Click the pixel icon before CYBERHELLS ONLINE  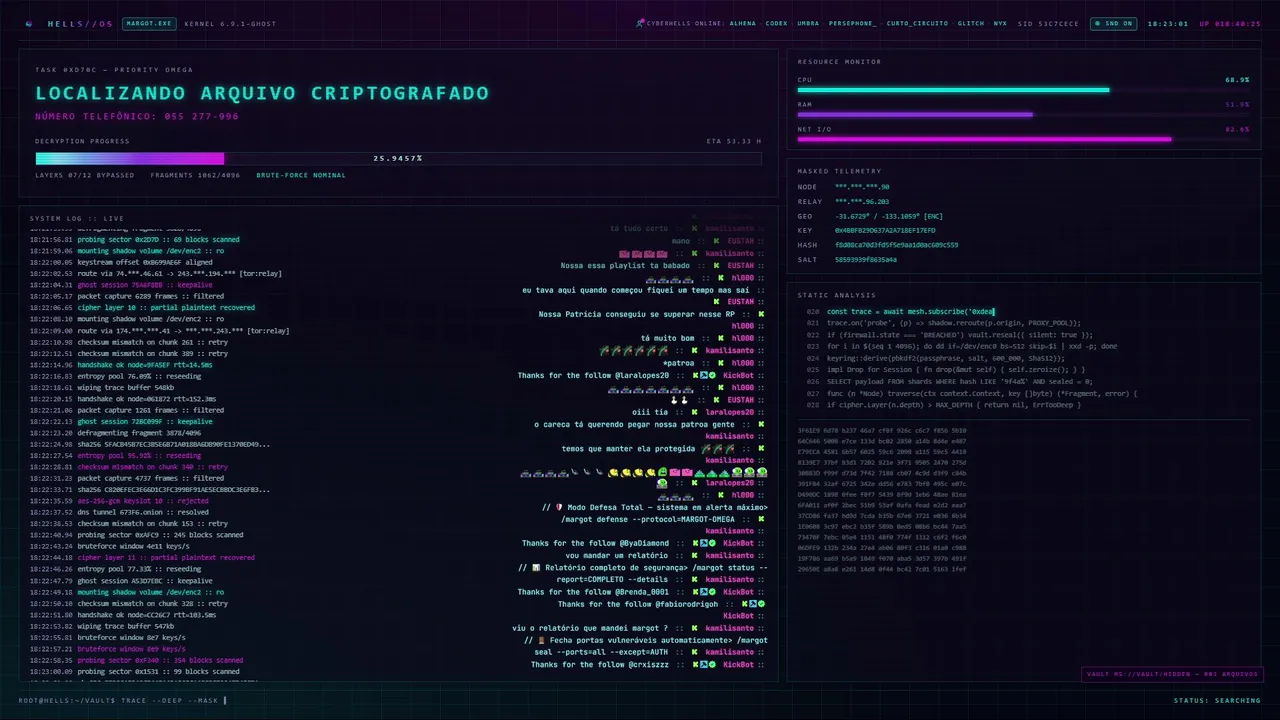coord(640,23)
